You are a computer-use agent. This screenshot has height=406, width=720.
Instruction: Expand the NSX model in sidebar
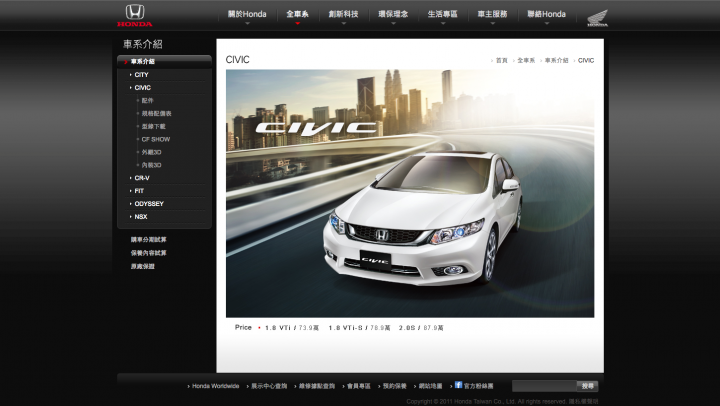[141, 217]
